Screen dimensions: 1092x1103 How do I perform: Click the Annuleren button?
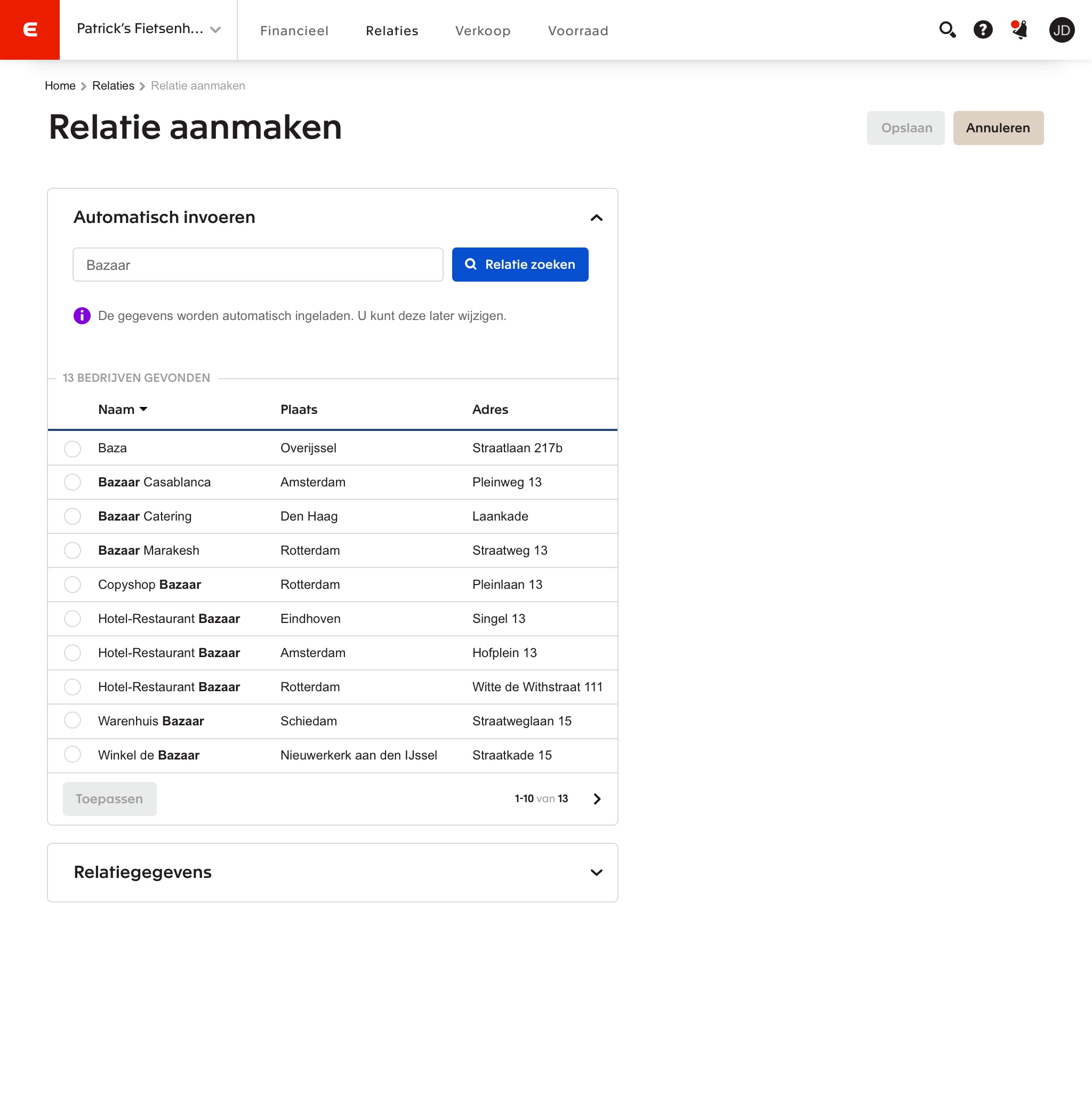[998, 128]
